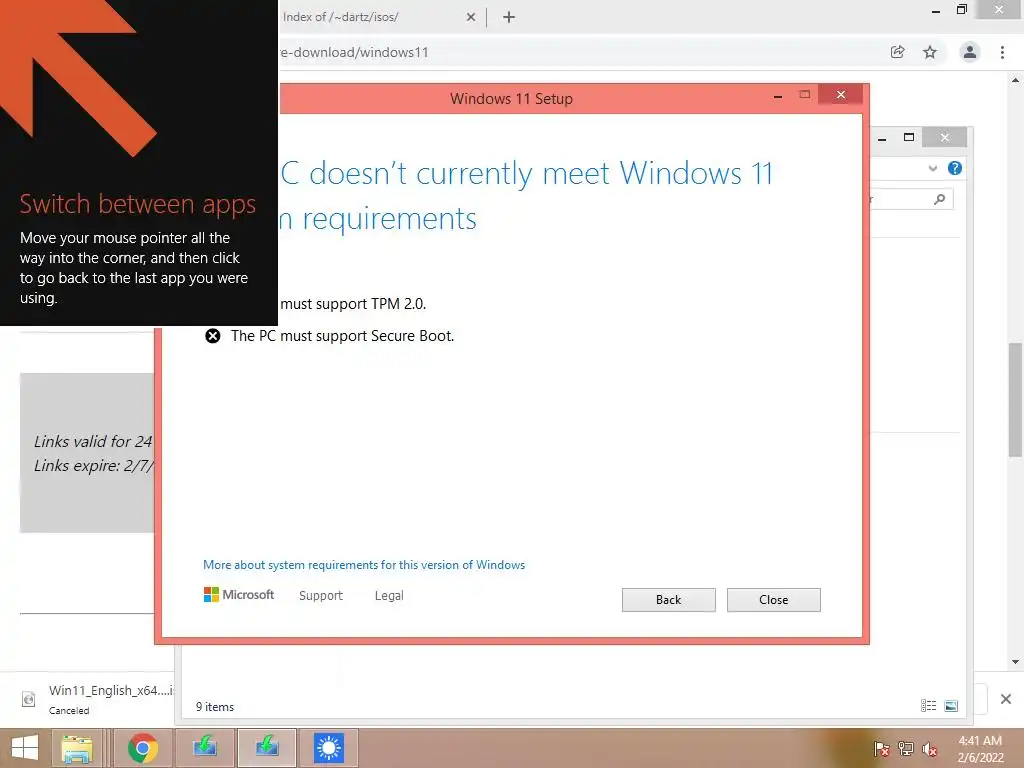The image size is (1024, 768).
Task: Click the File Explorer search magnifier
Action: (x=939, y=199)
